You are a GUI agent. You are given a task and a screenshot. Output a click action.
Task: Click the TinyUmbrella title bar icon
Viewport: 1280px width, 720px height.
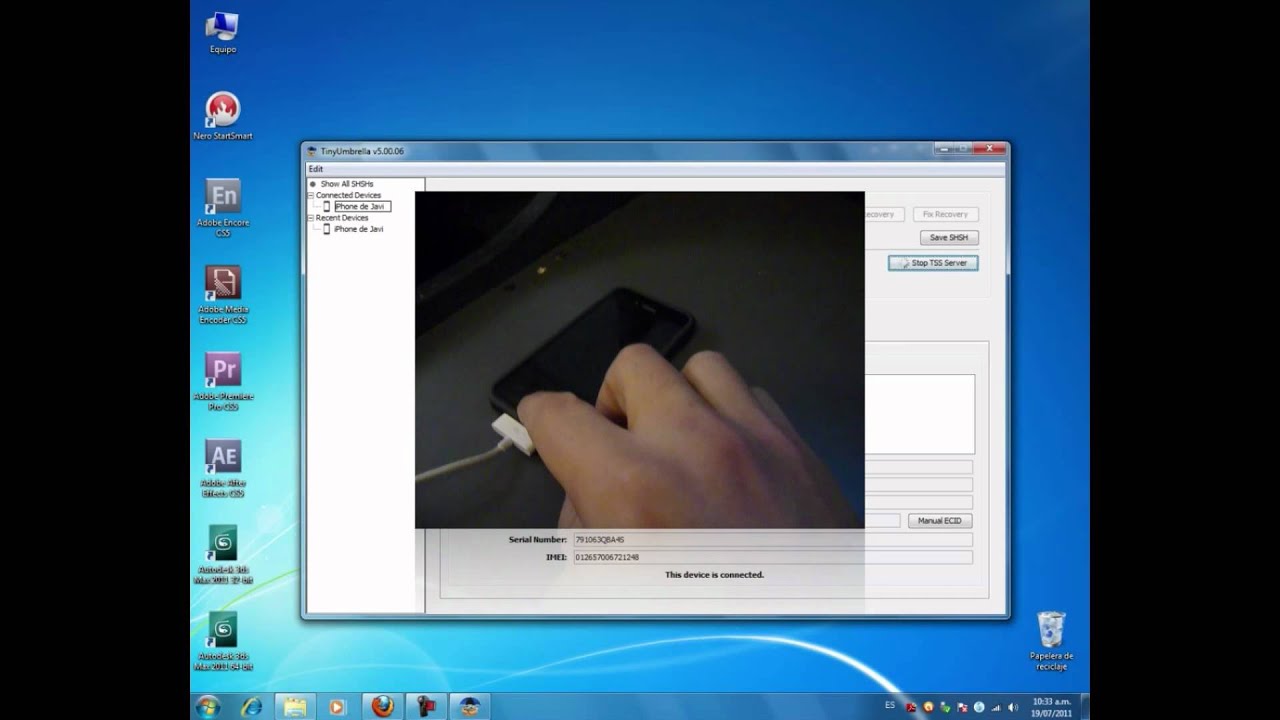[312, 151]
